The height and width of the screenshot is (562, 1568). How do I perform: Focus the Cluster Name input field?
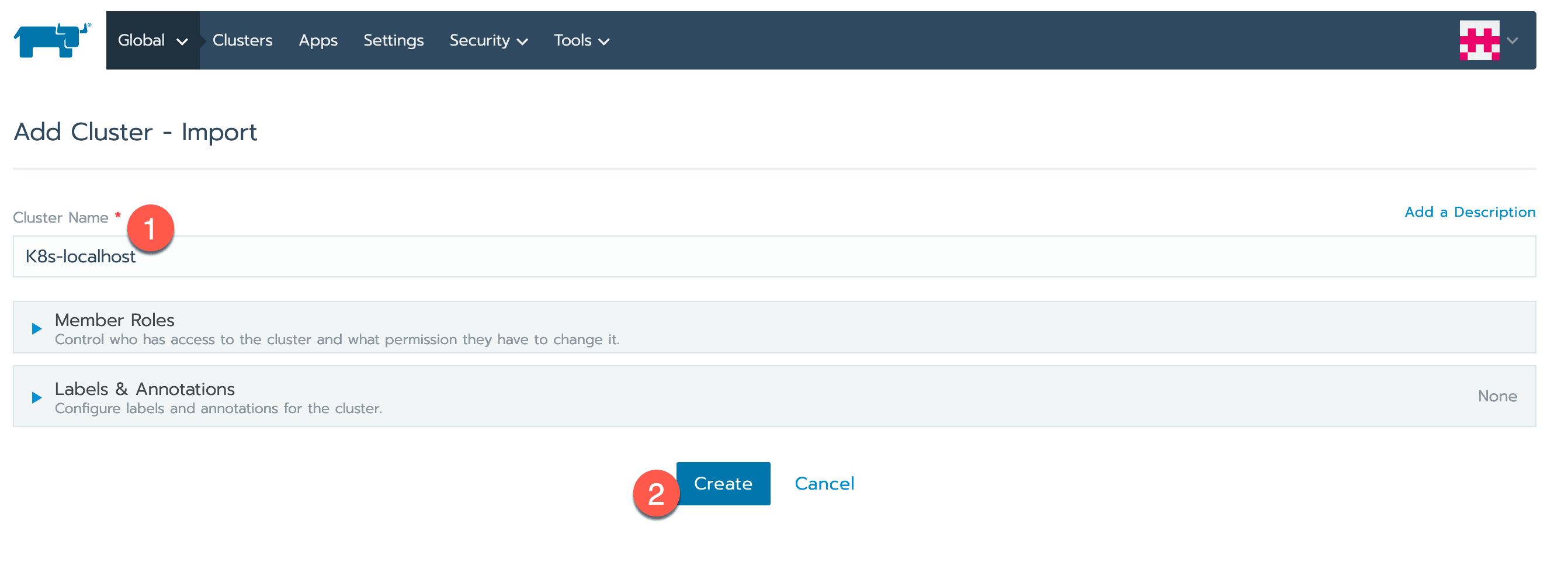(x=774, y=256)
